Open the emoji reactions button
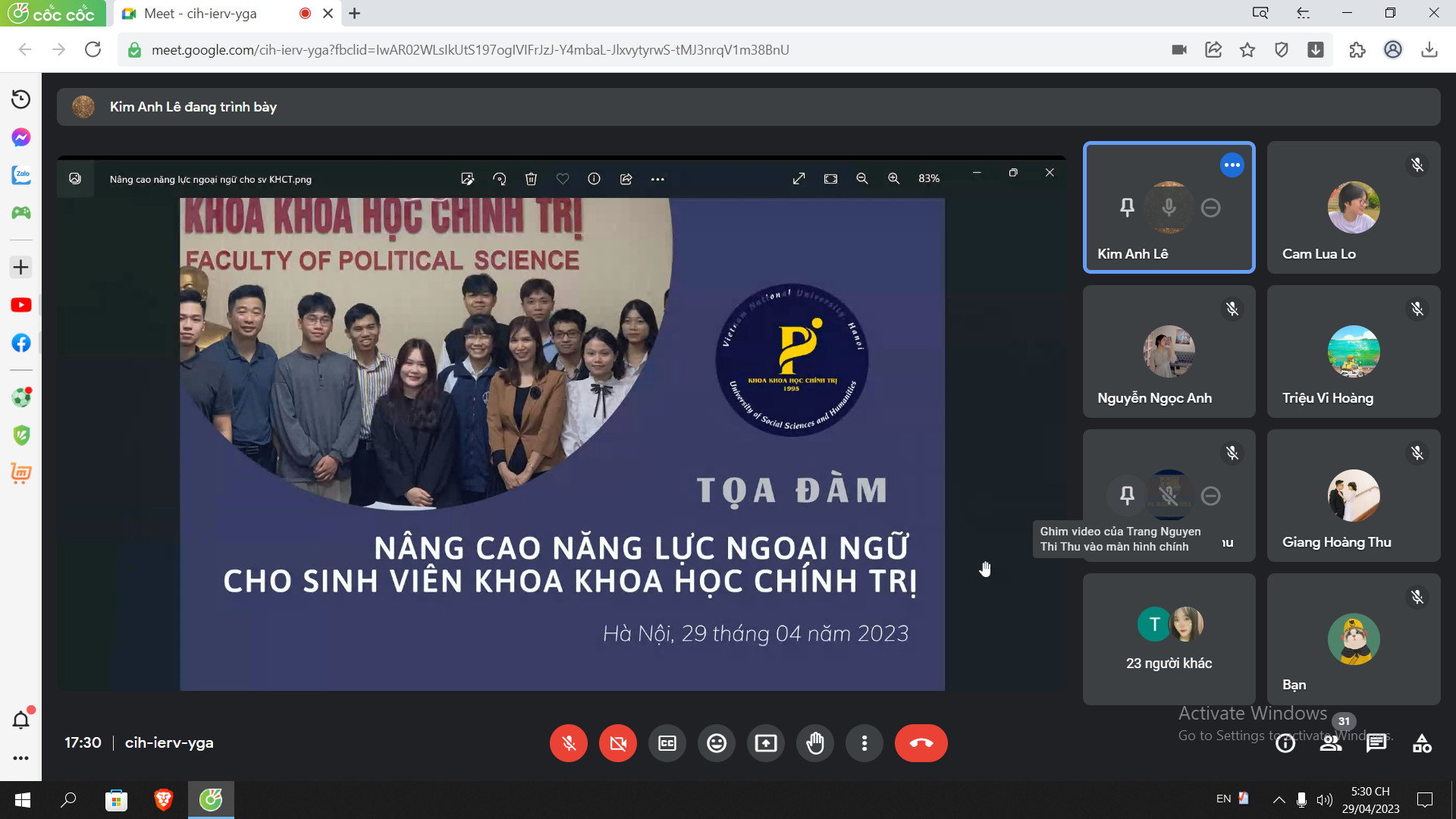 point(717,743)
